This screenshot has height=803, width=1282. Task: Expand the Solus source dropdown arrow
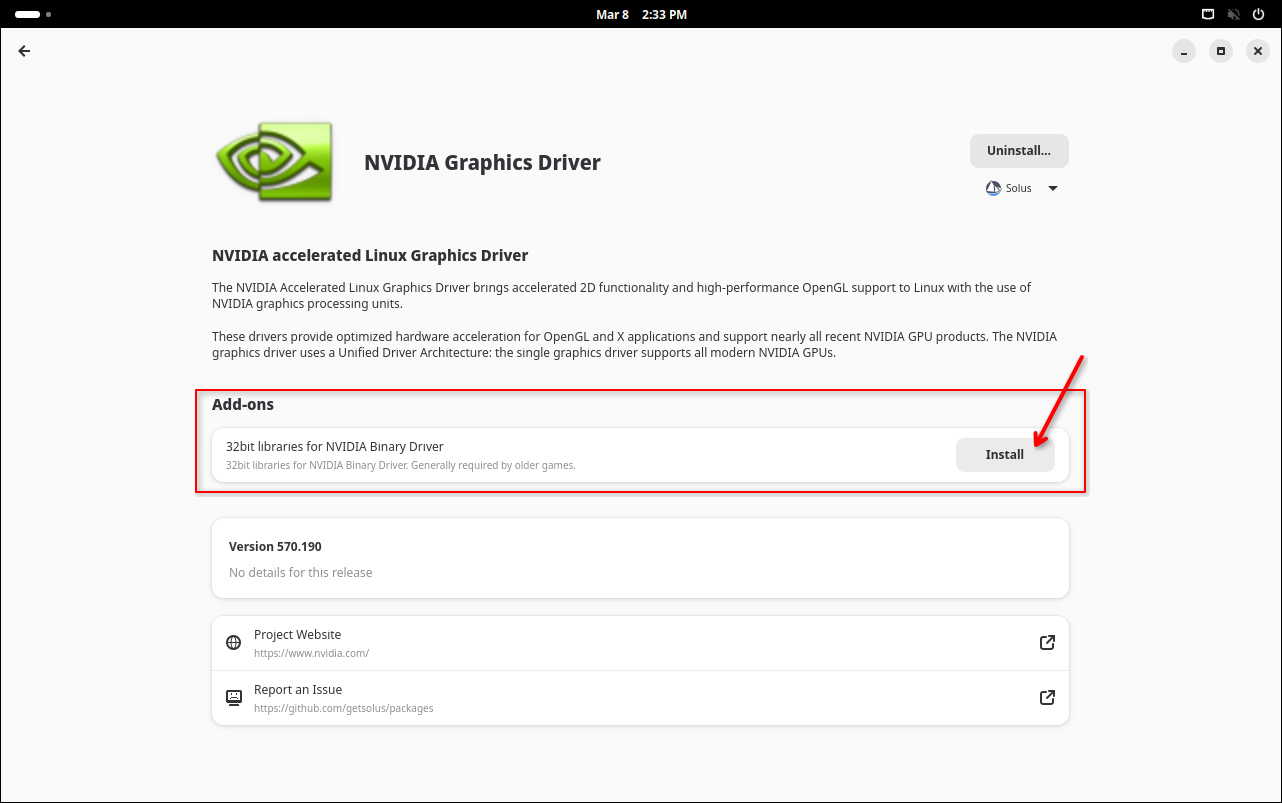(1052, 188)
